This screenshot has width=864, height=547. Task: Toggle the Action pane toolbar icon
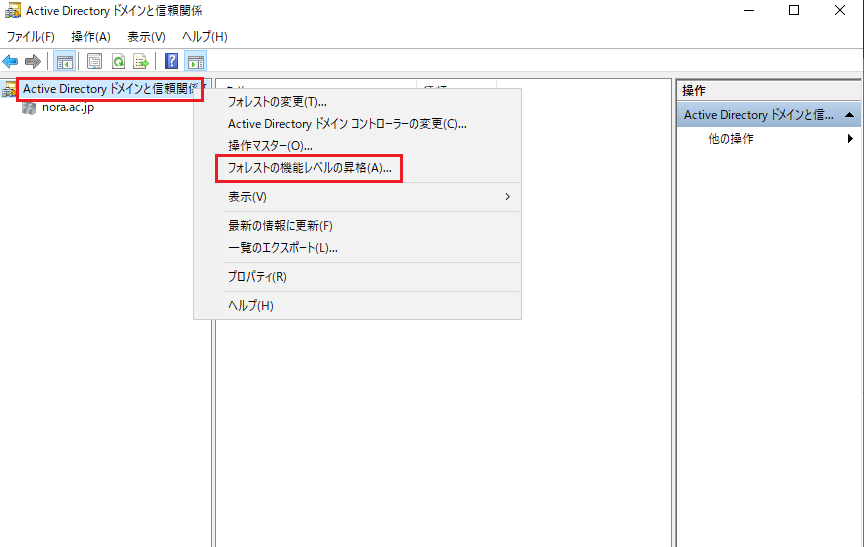(196, 61)
